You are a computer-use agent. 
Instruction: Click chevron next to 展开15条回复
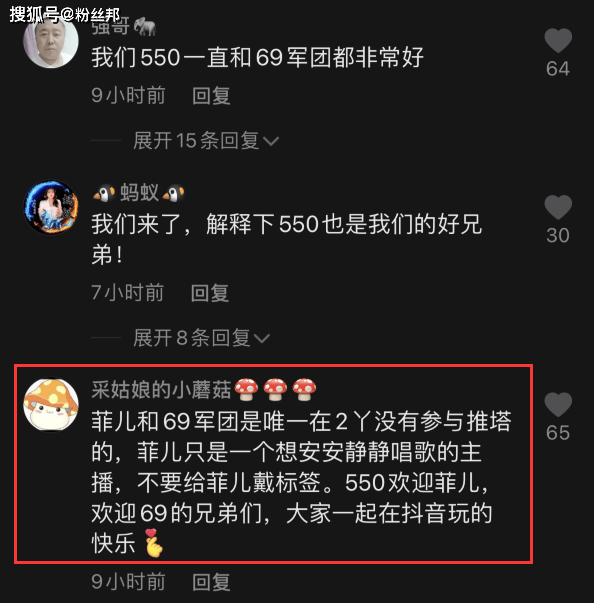pyautogui.click(x=271, y=141)
